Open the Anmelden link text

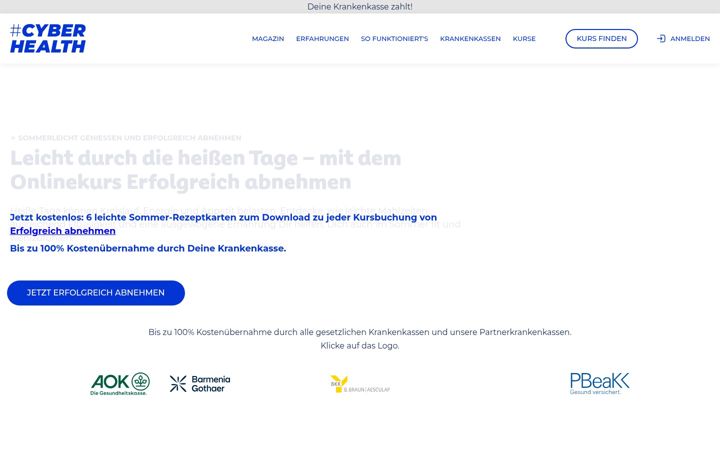(x=690, y=39)
